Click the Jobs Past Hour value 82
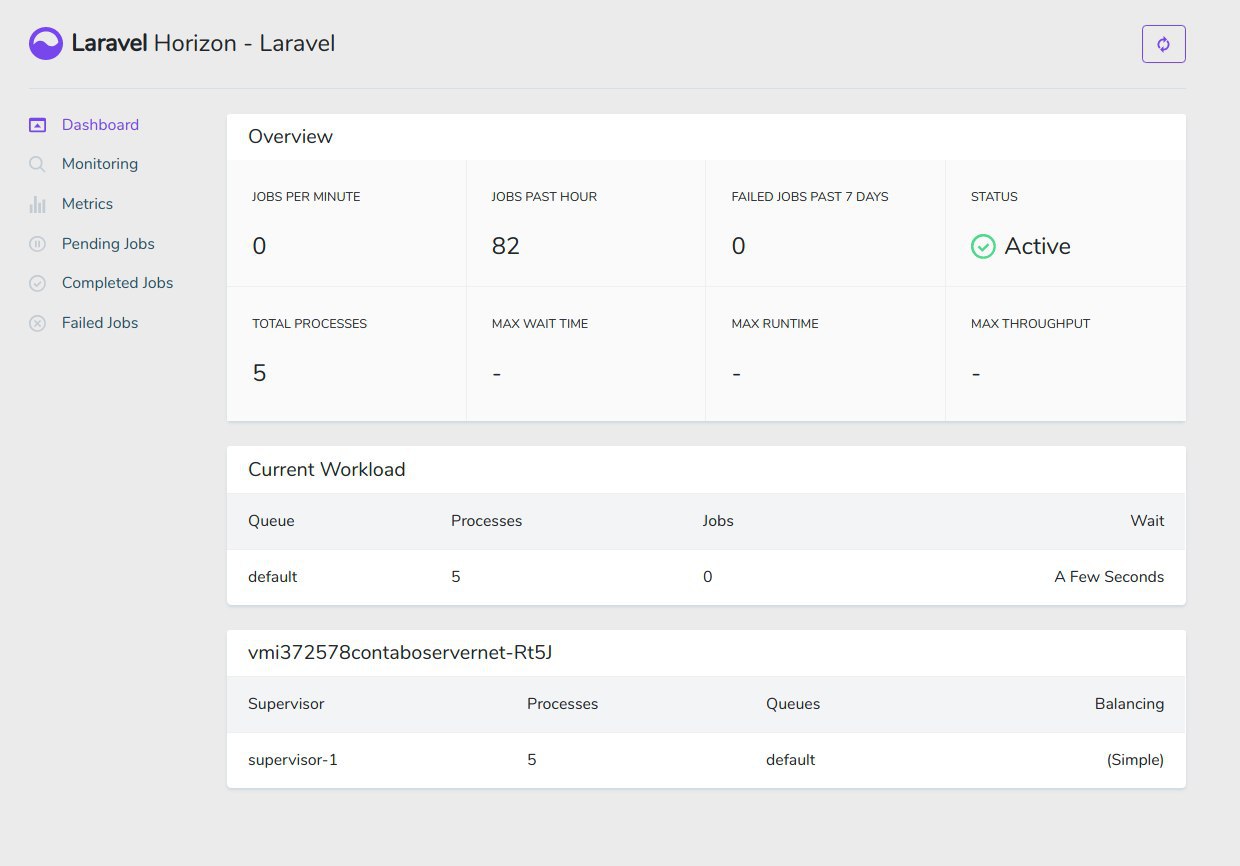 pyautogui.click(x=506, y=246)
